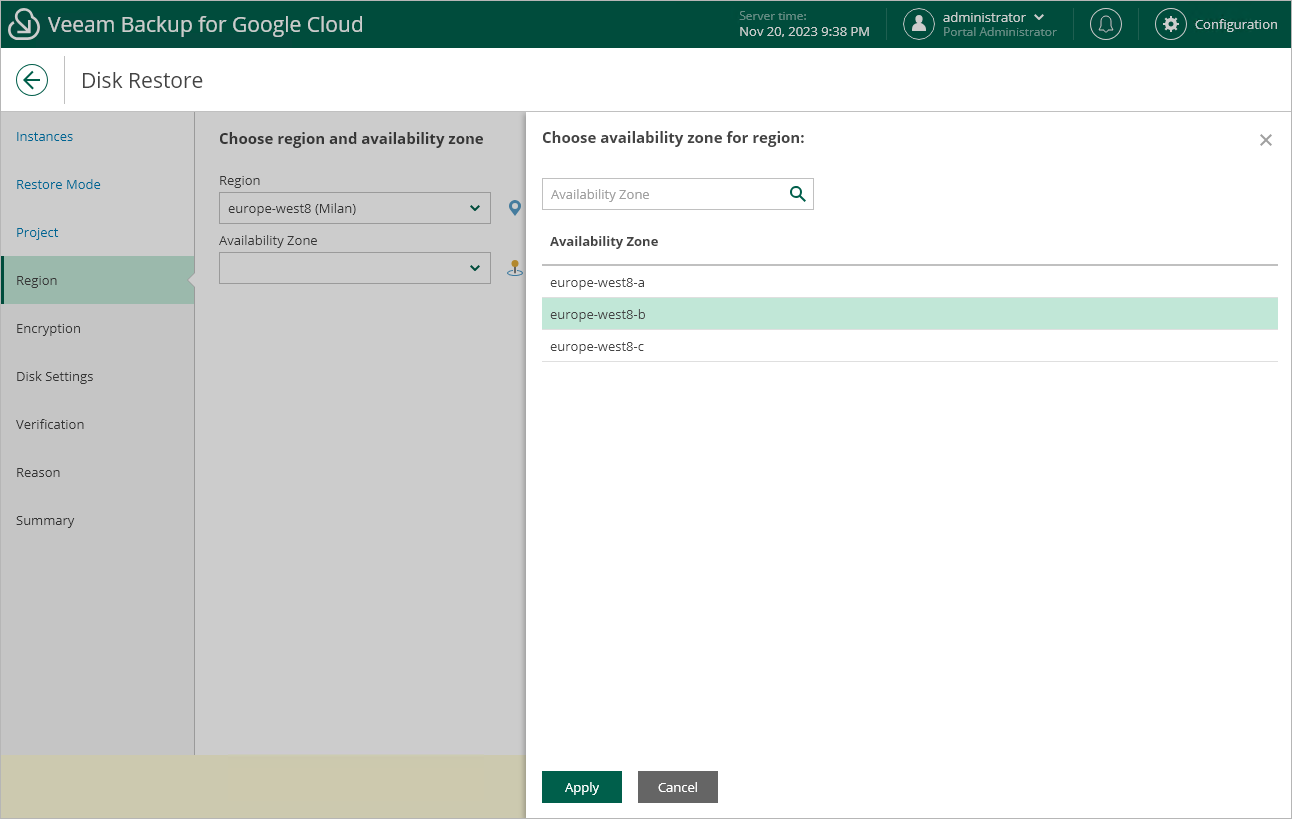Image resolution: width=1292 pixels, height=819 pixels.
Task: Click the region map pin icon
Action: pyautogui.click(x=515, y=208)
